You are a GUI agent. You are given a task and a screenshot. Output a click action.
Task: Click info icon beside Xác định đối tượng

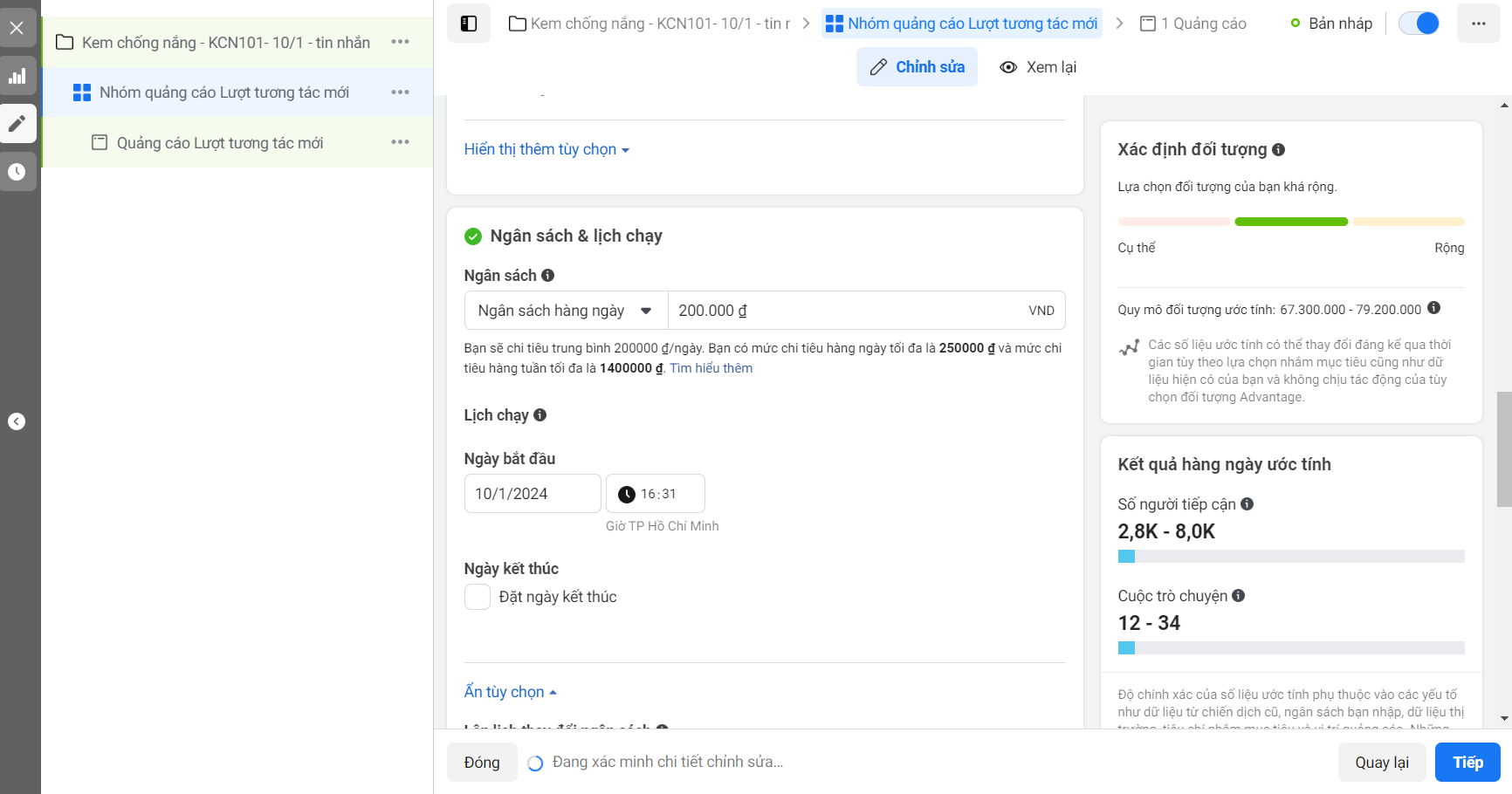point(1278,149)
